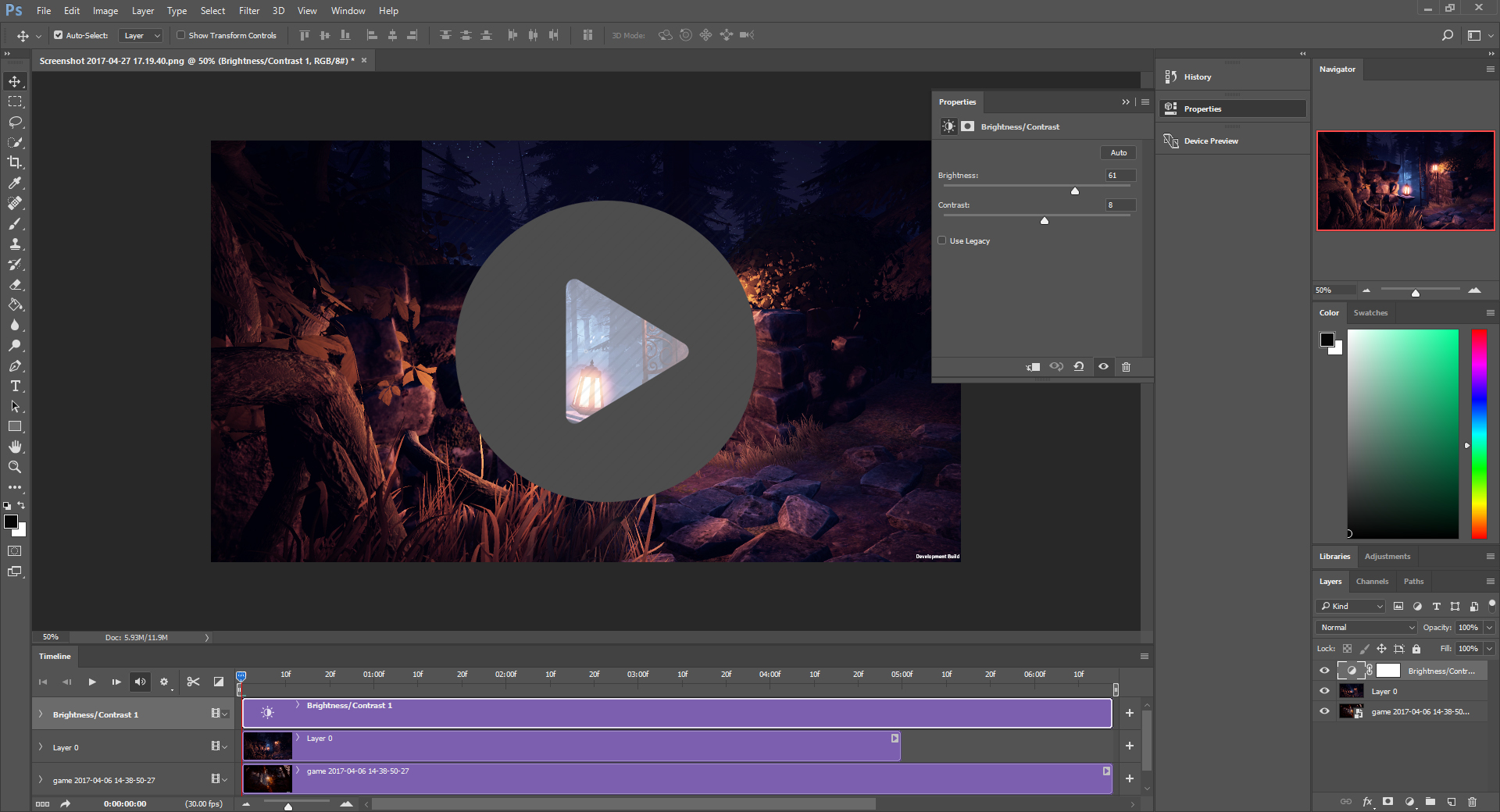Open the Device Preview panel button
This screenshot has width=1500, height=812.
[x=1232, y=141]
